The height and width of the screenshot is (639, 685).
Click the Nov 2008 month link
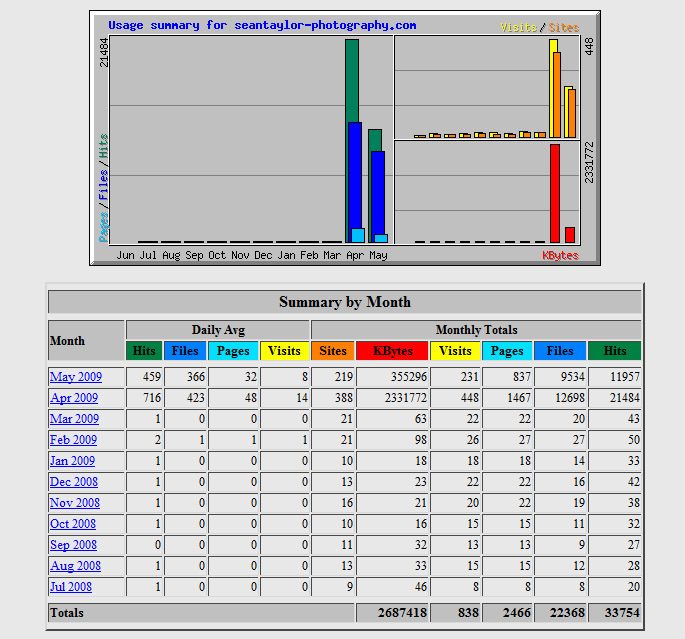coord(75,503)
